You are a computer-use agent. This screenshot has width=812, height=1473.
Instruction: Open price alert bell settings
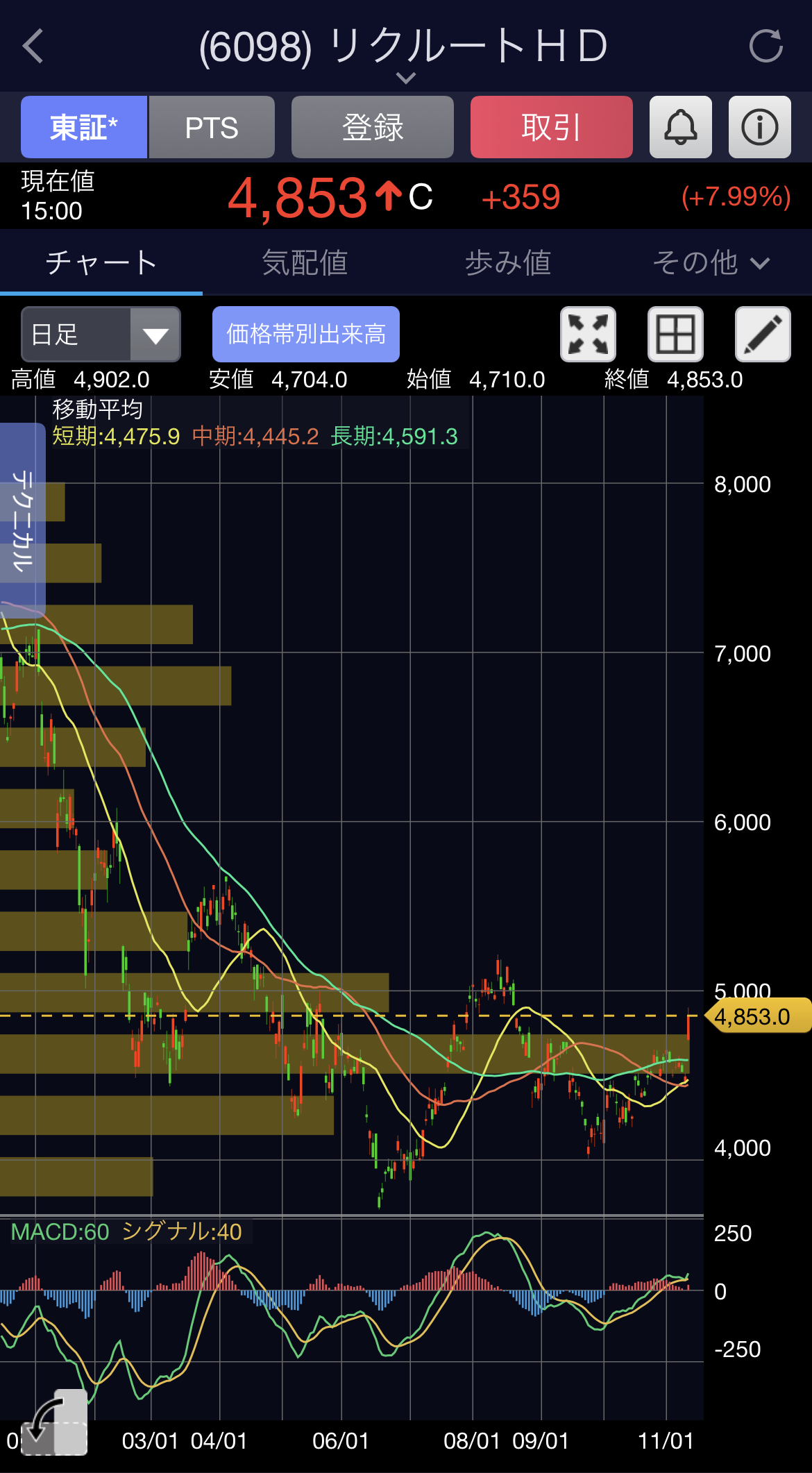[681, 127]
